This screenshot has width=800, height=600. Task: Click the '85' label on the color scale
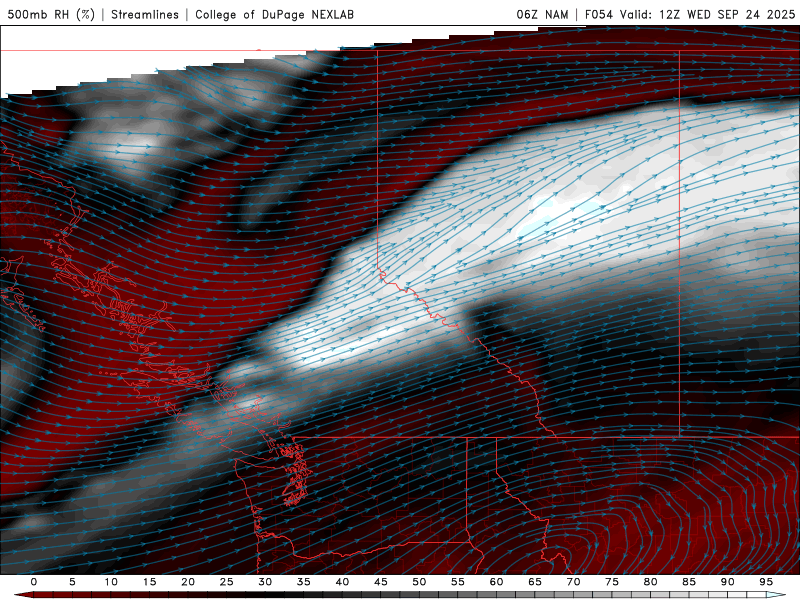pyautogui.click(x=689, y=582)
